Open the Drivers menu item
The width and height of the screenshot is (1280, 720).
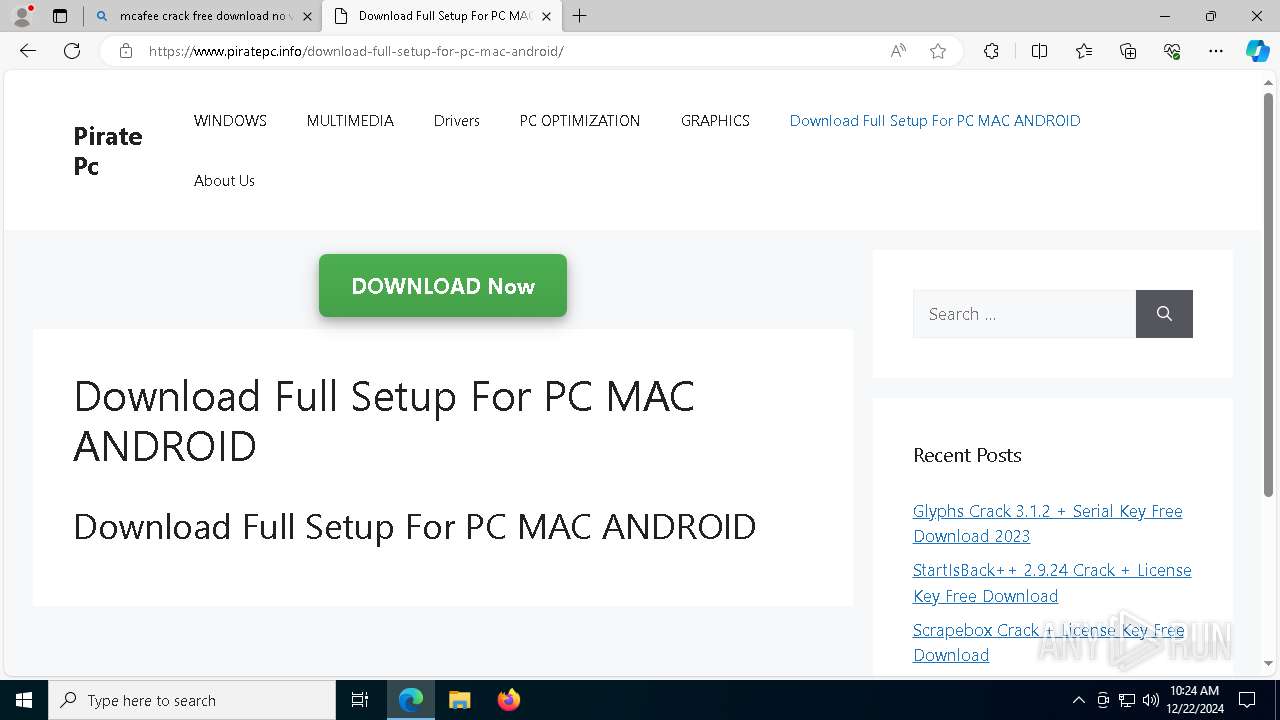tap(457, 120)
